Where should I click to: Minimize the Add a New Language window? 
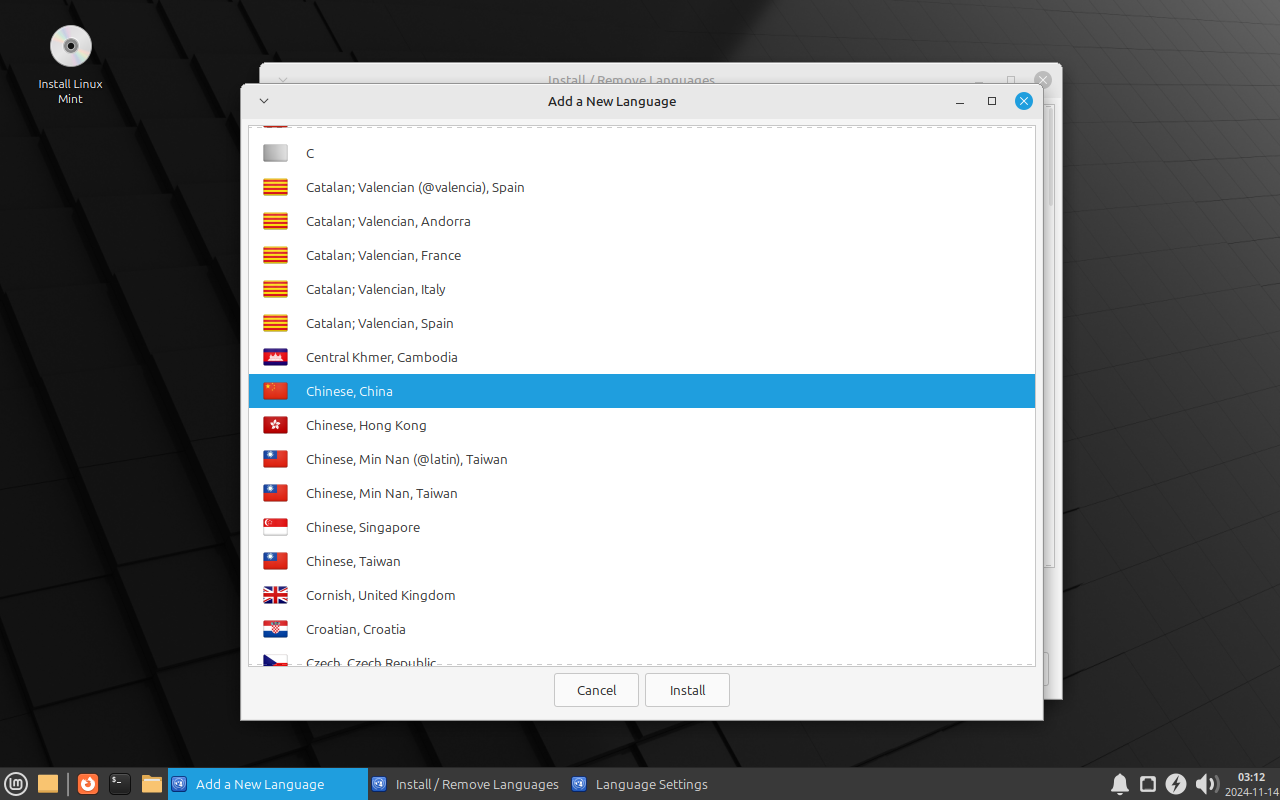[960, 101]
